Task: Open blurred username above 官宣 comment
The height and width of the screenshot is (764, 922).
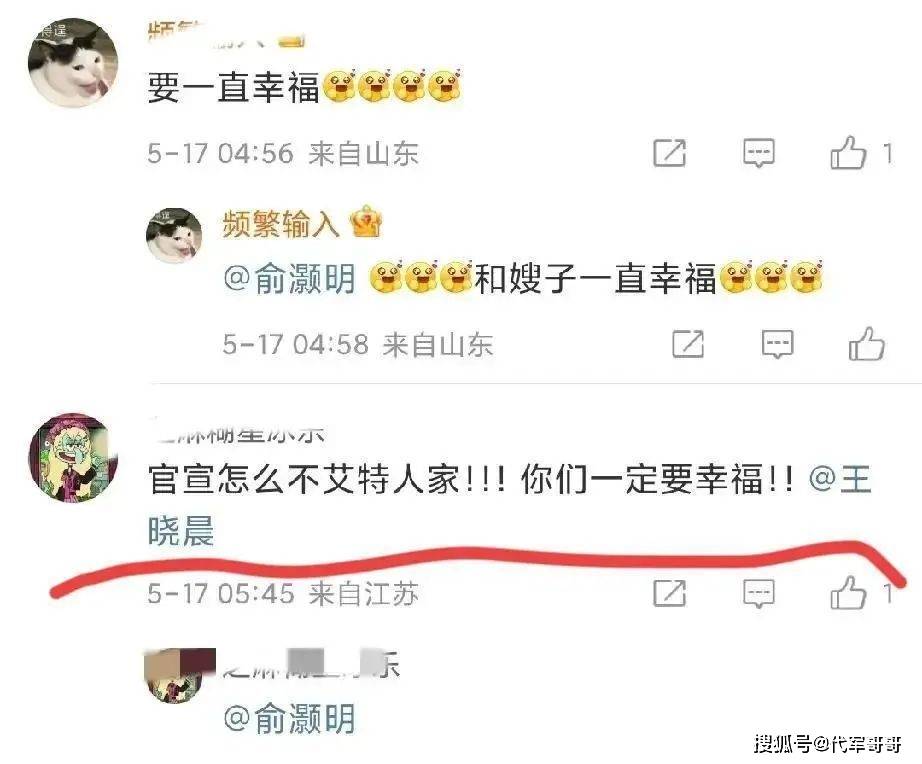Action: coord(236,432)
